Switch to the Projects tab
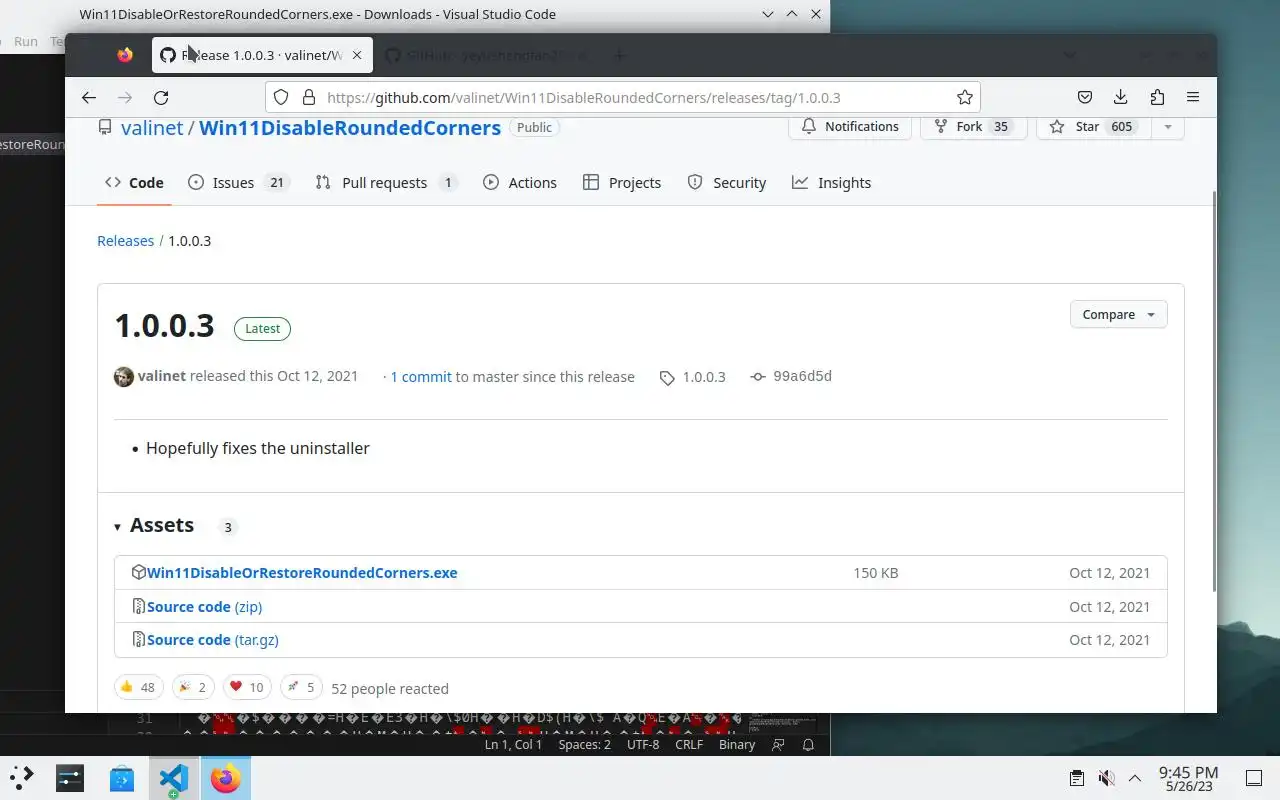Screen dimensions: 1280x800 [622, 183]
